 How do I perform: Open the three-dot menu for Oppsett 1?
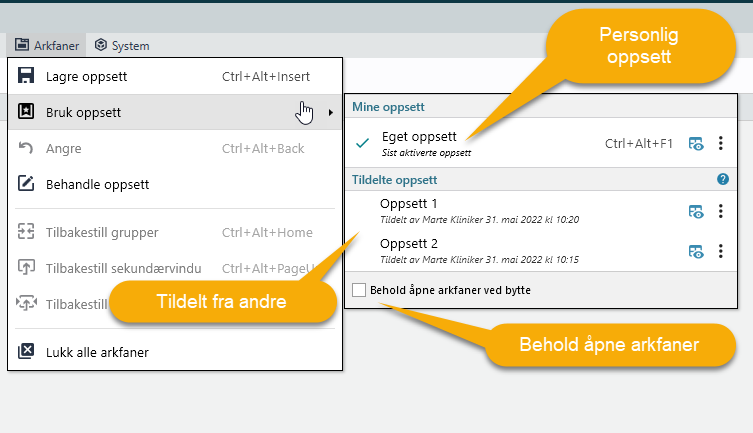click(721, 211)
